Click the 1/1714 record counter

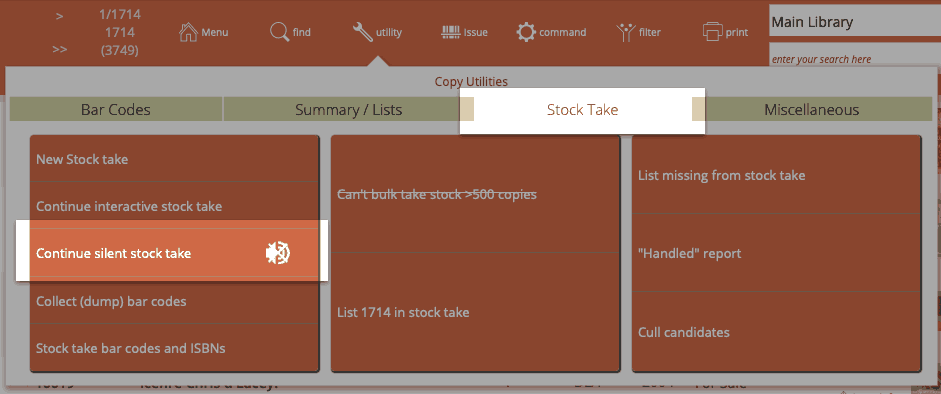[120, 14]
